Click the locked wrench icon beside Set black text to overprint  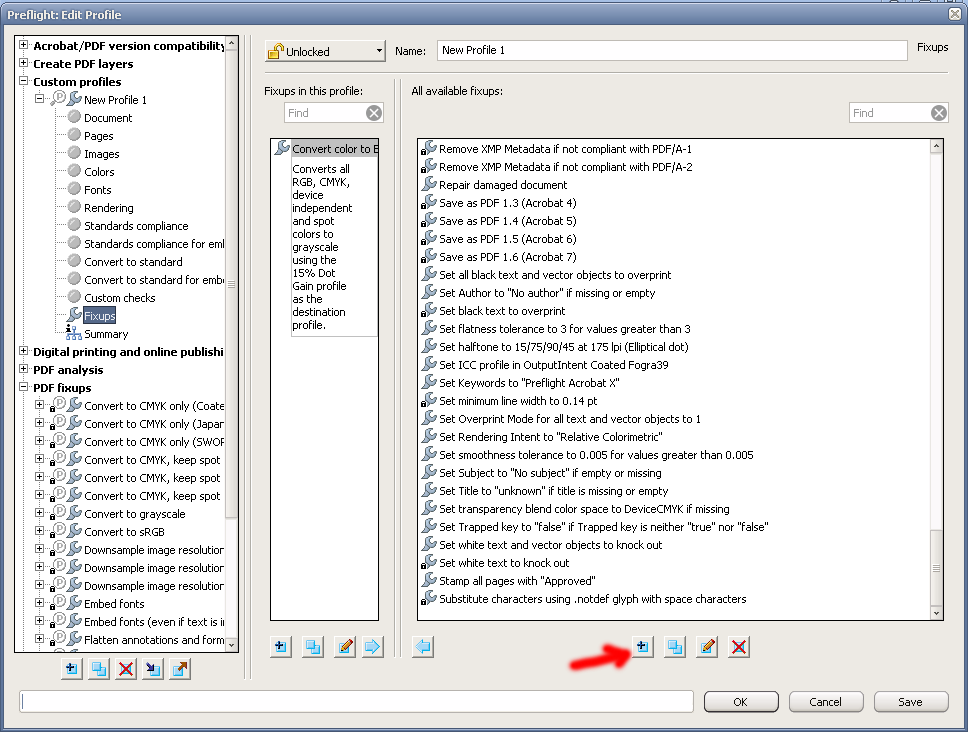(428, 310)
